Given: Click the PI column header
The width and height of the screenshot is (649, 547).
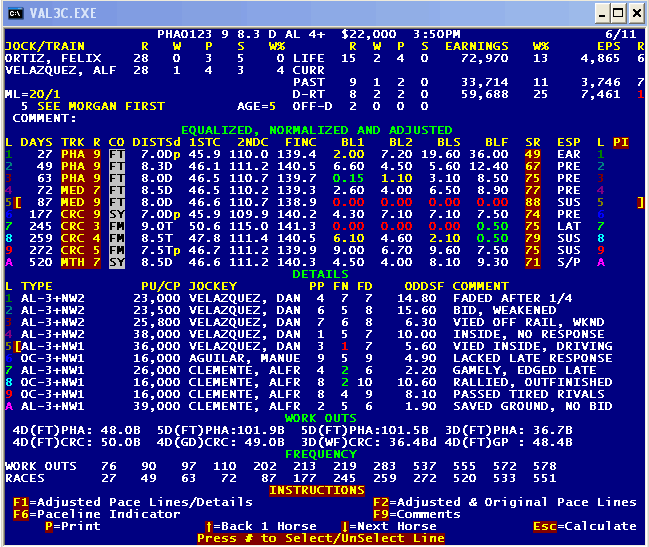Looking at the screenshot, I should click(621, 142).
